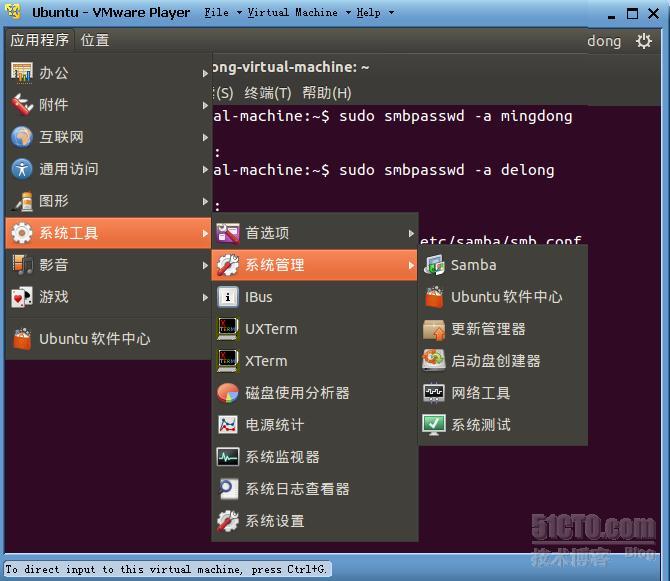The height and width of the screenshot is (581, 670).
Task: Open the VMware Virtual Machine menu
Action: click(293, 12)
